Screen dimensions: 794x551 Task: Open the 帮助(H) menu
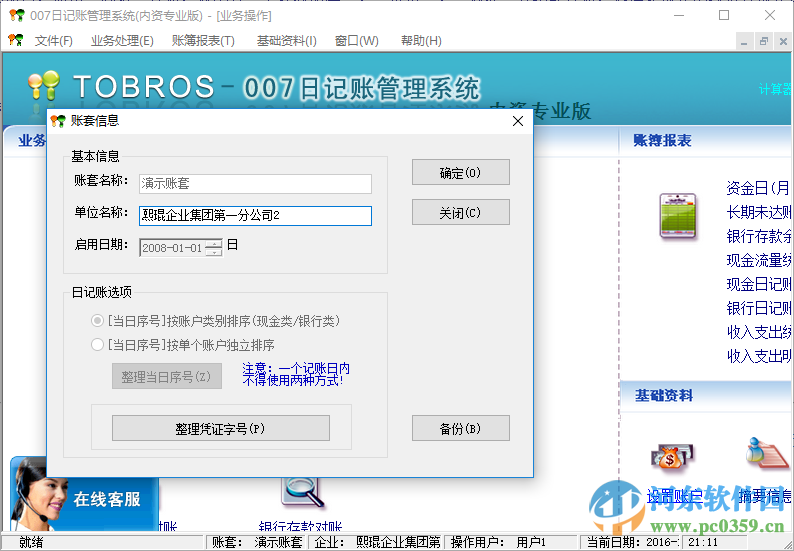421,41
